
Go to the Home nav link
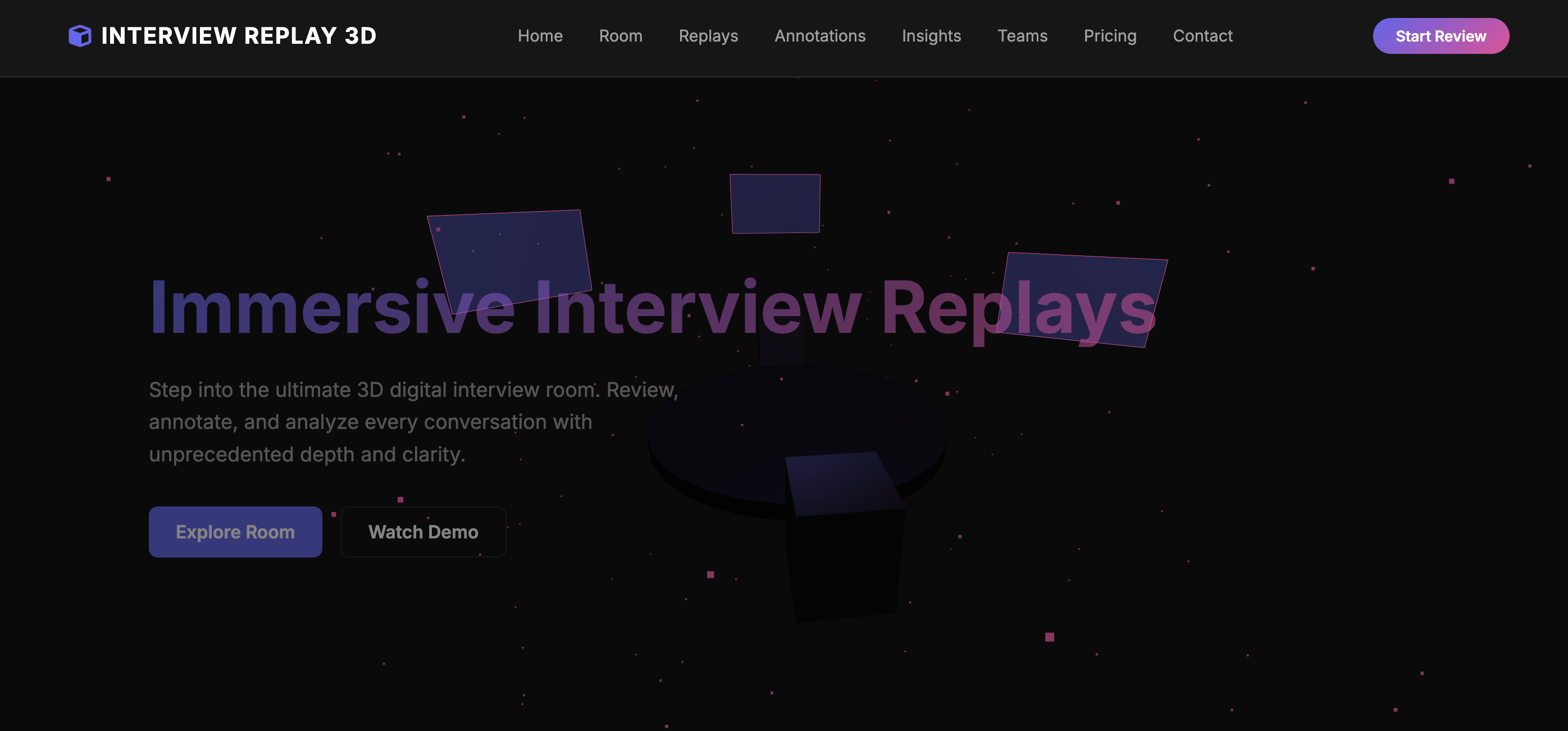(x=540, y=36)
